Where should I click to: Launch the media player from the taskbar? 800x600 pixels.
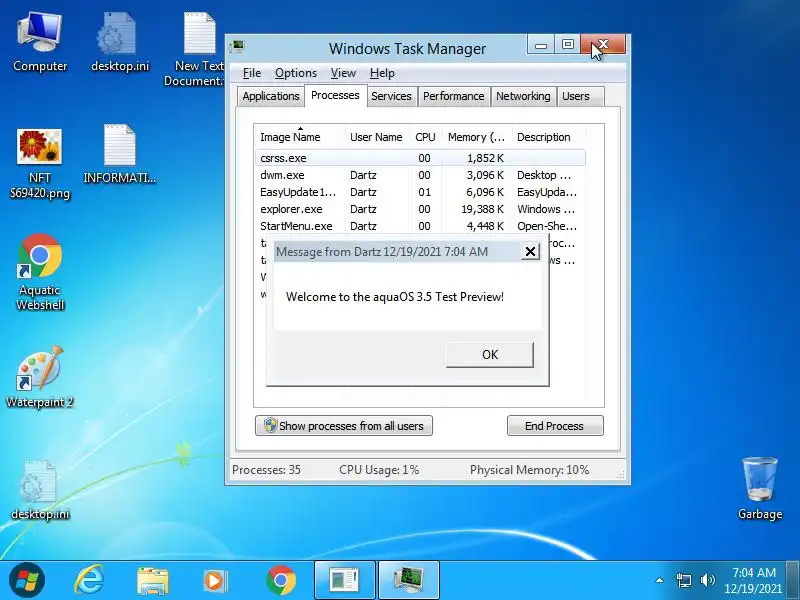[215, 580]
